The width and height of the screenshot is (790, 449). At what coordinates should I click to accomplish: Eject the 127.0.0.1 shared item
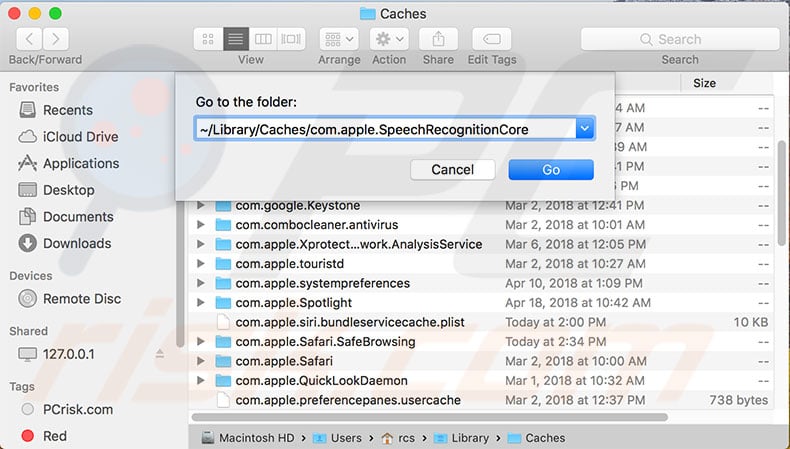160,354
